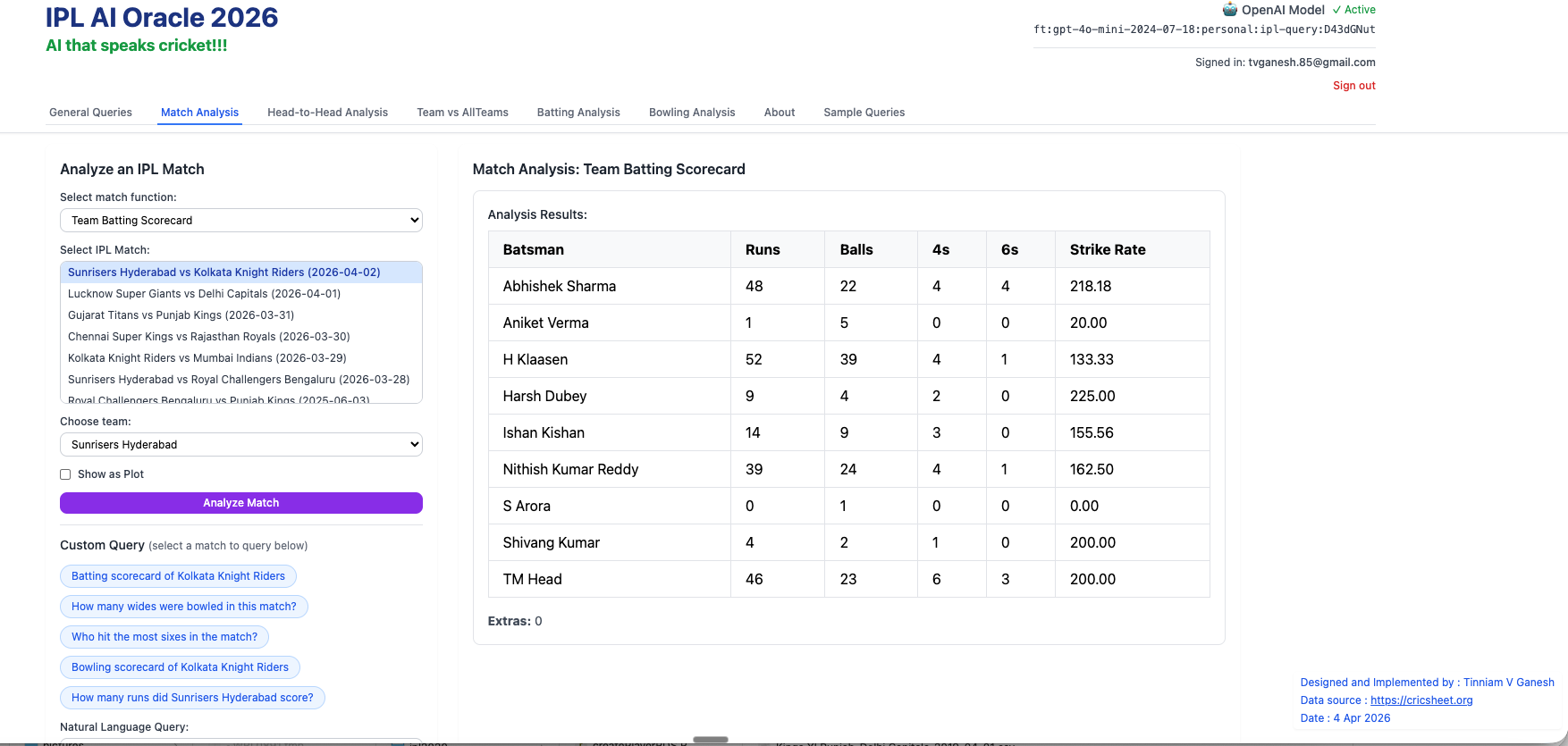Click 'Batting scorecard of Kolkata Knight Riders' query
Viewport: 1568px width, 746px height.
(178, 576)
